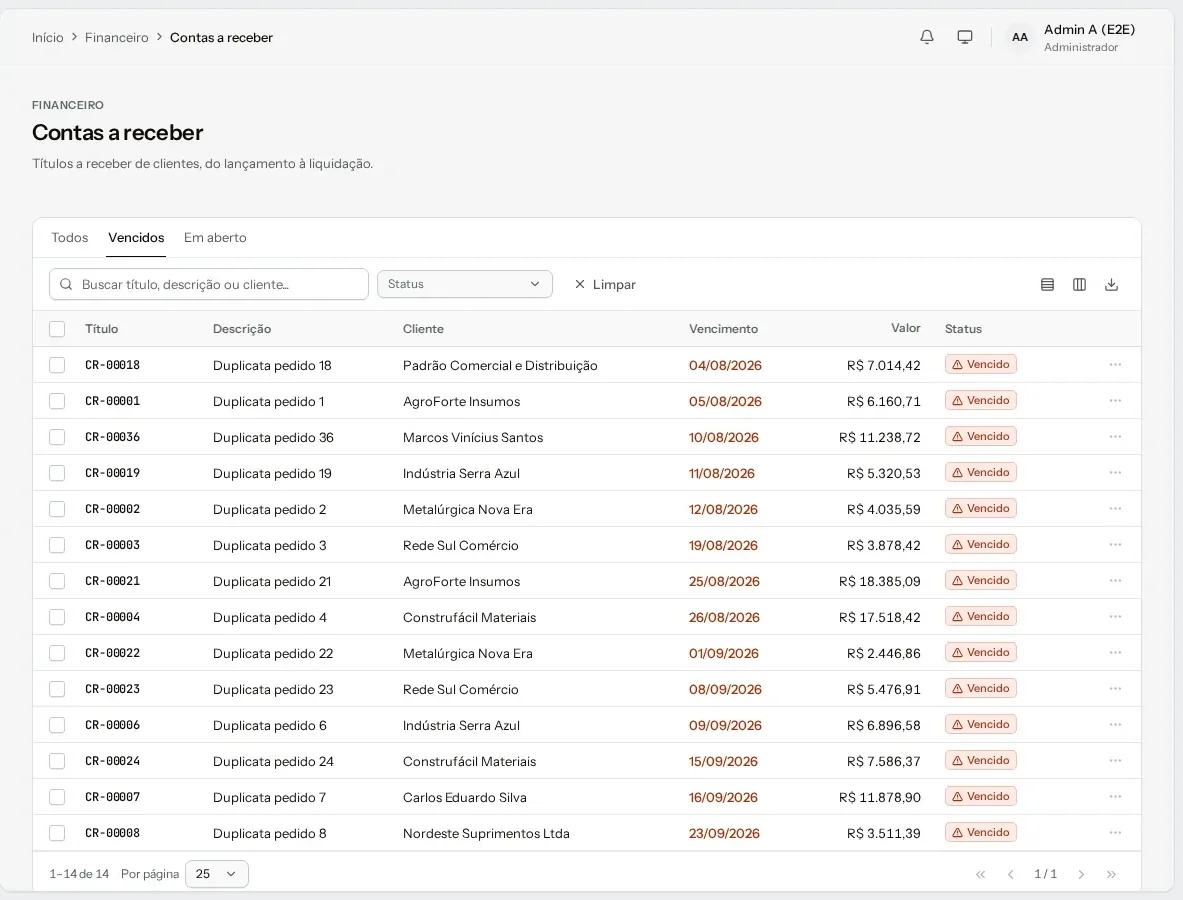Click the Descrição column header
Screen dimensions: 1183x900
tap(241, 329)
